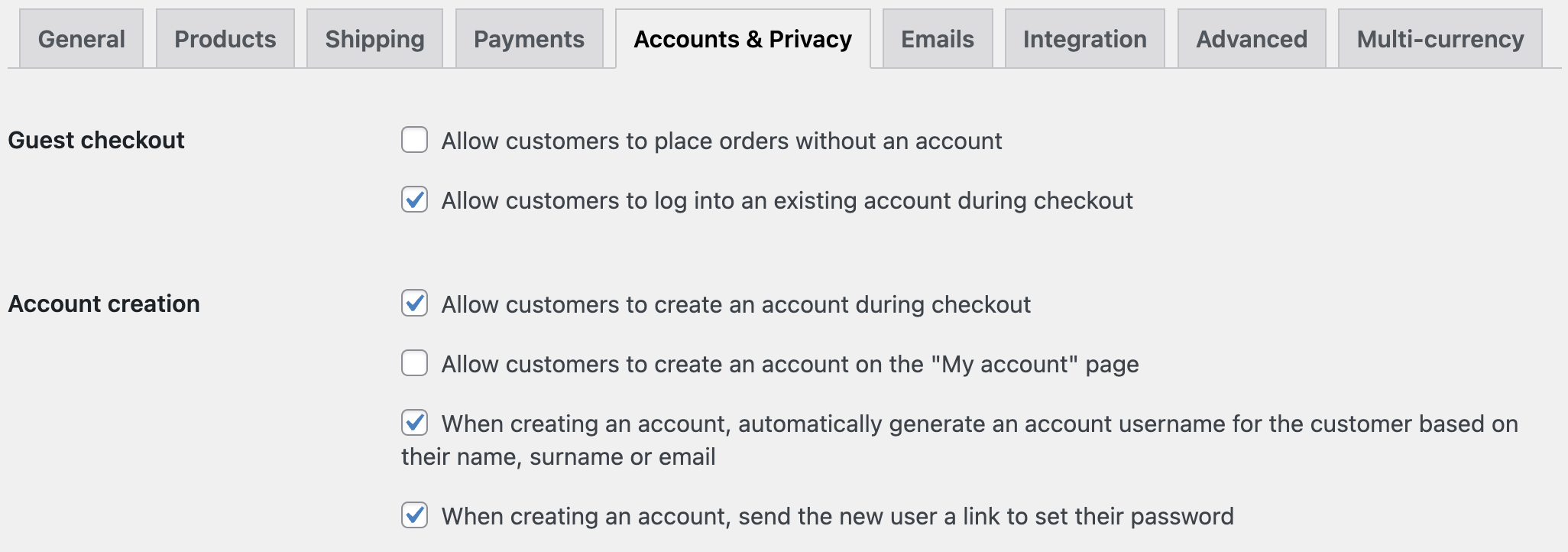Open the General settings tab

point(81,39)
